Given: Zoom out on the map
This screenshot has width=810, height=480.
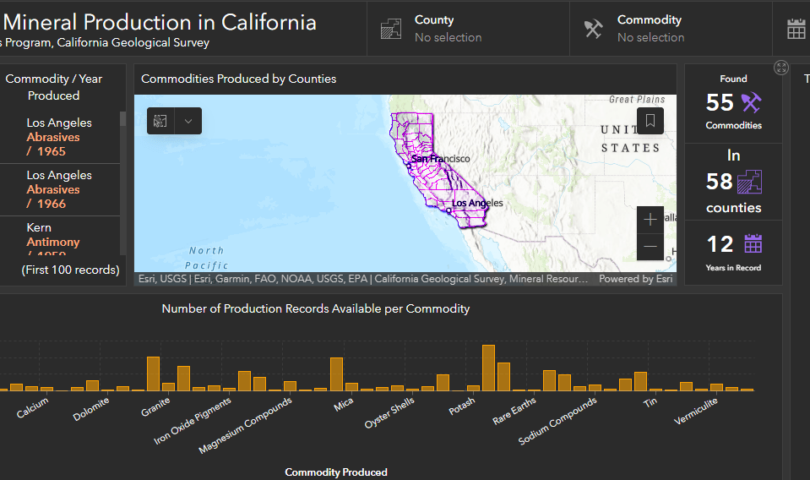Looking at the screenshot, I should click(x=650, y=246).
